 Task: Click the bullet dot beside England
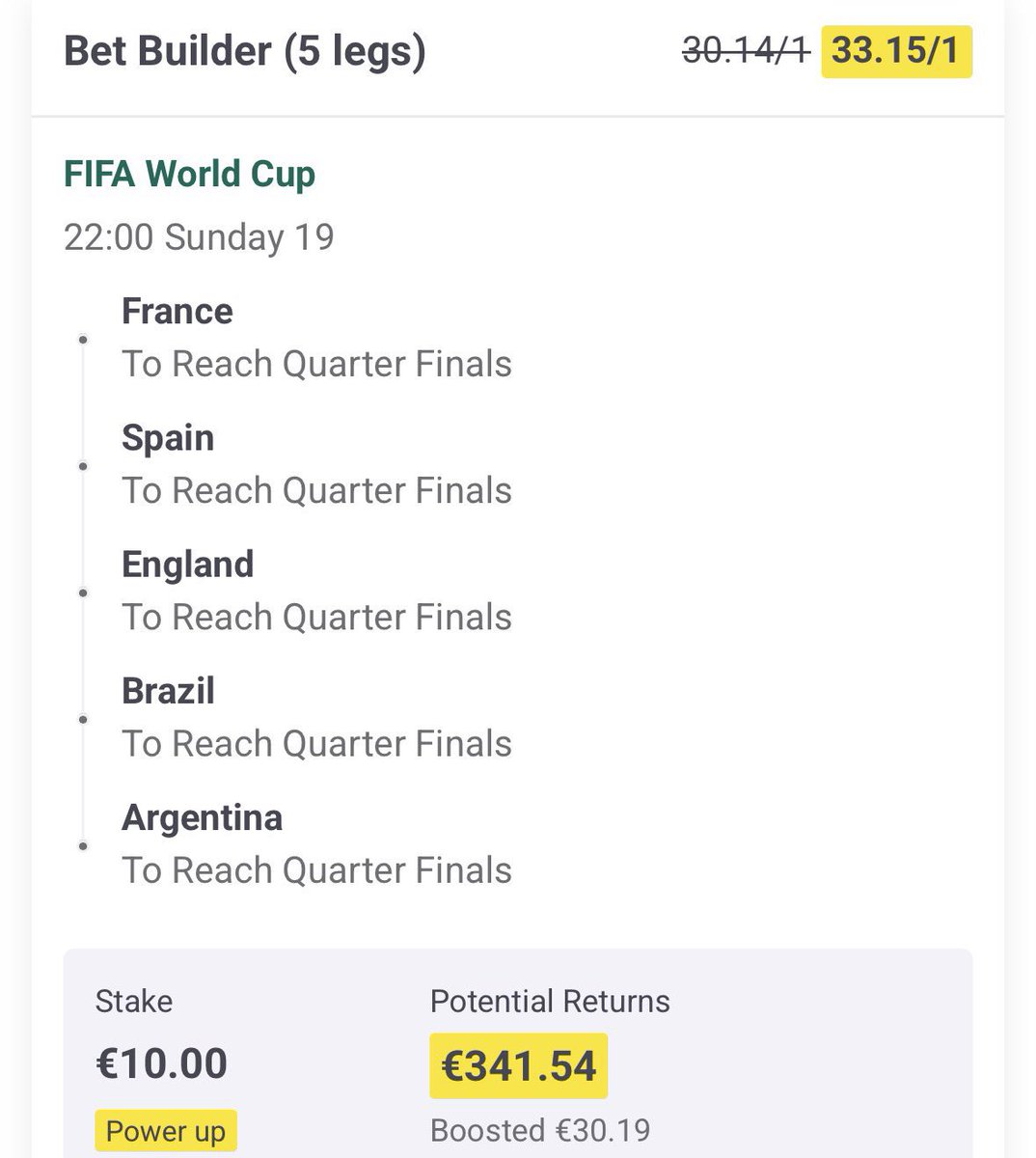[x=83, y=593]
